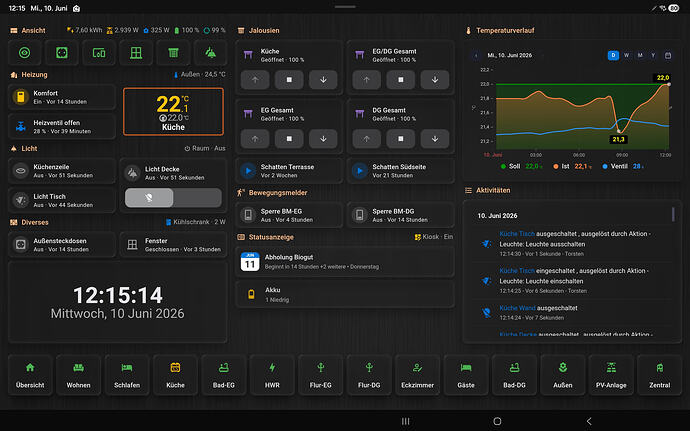
Task: Open chart date picker calendar icon
Action: tap(668, 55)
